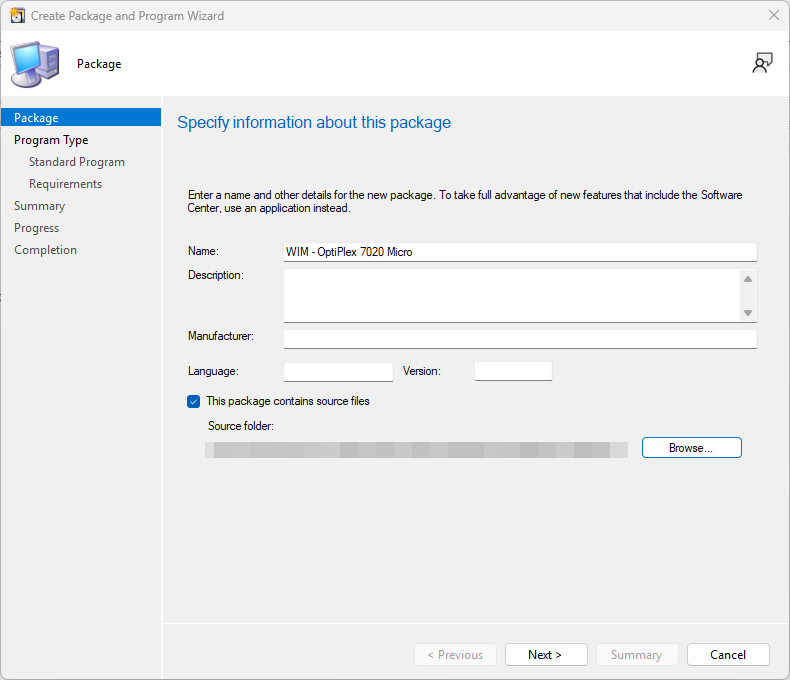Click the Version text box

coord(513,371)
